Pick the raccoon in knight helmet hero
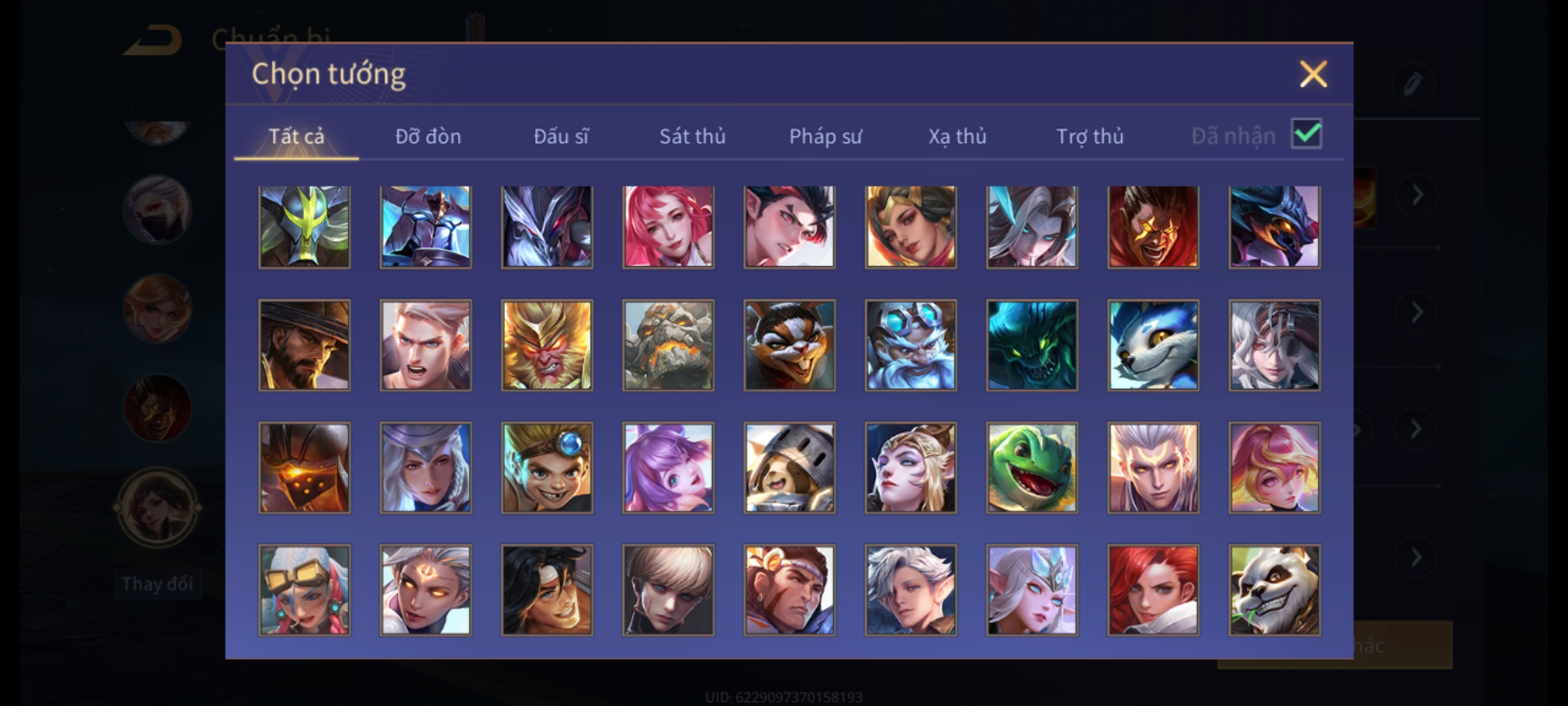 tap(789, 467)
